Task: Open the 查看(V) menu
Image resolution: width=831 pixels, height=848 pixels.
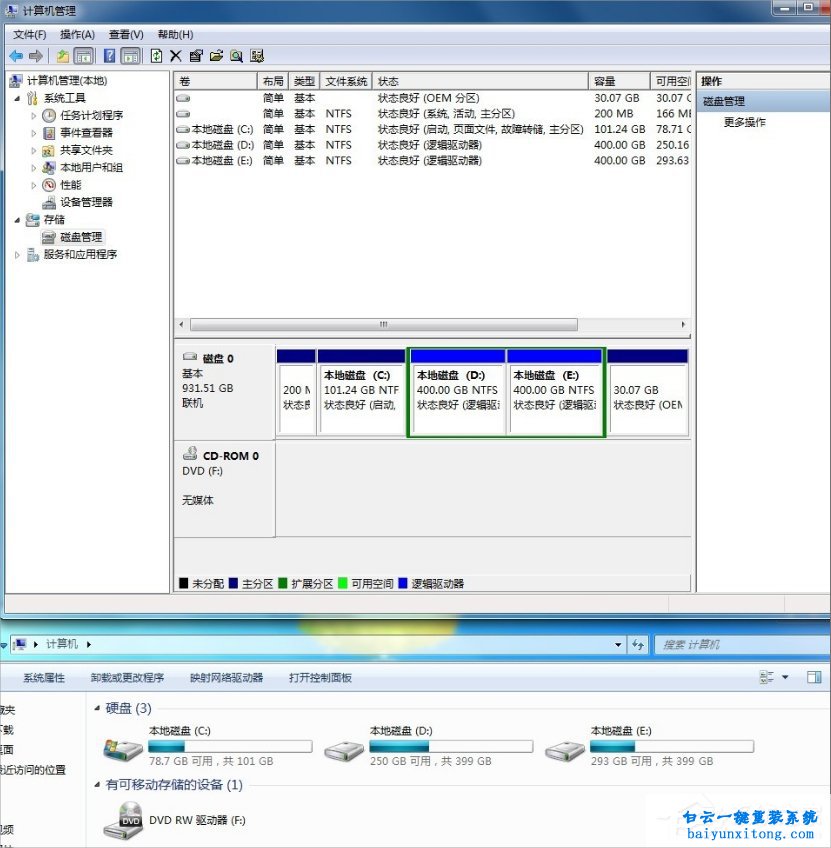Action: coord(124,33)
